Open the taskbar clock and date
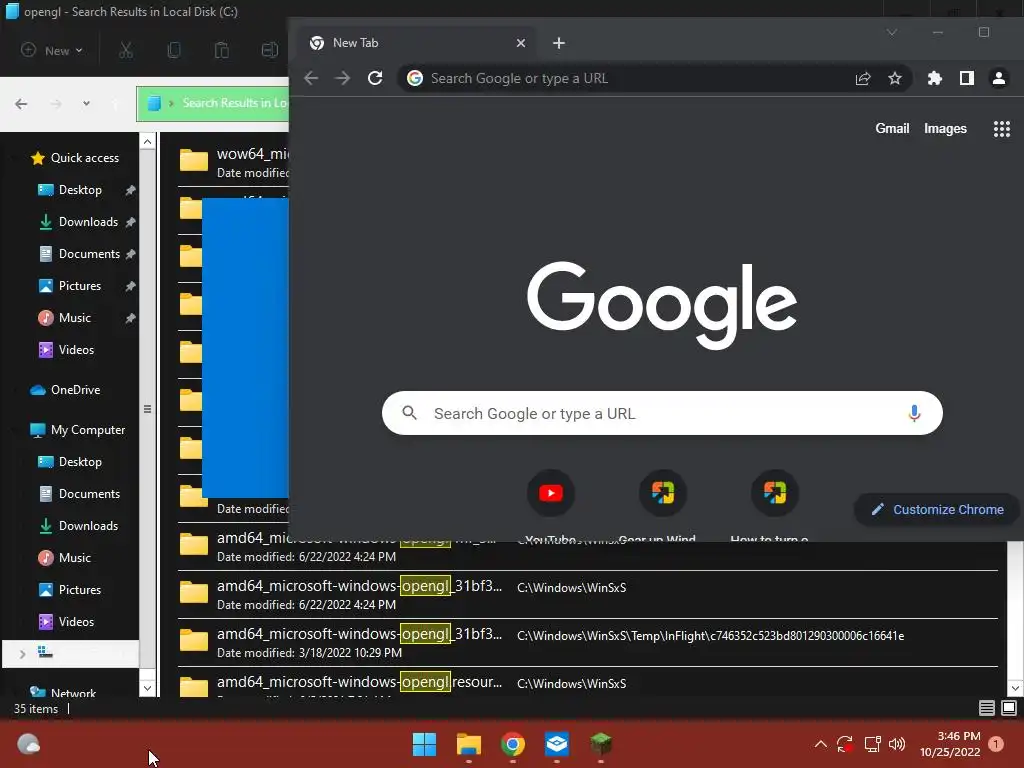 pos(950,744)
